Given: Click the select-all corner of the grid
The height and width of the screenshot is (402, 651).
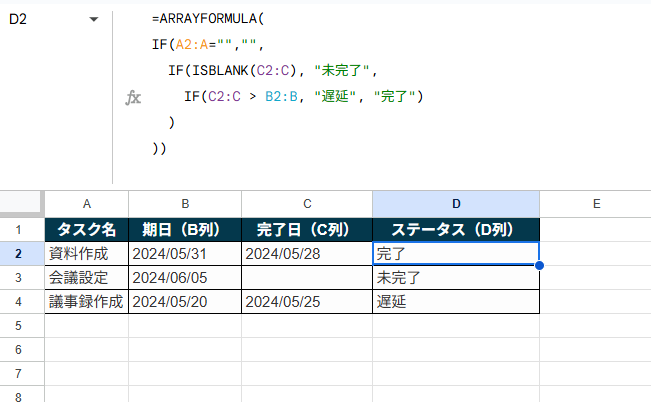Looking at the screenshot, I should (22, 203).
